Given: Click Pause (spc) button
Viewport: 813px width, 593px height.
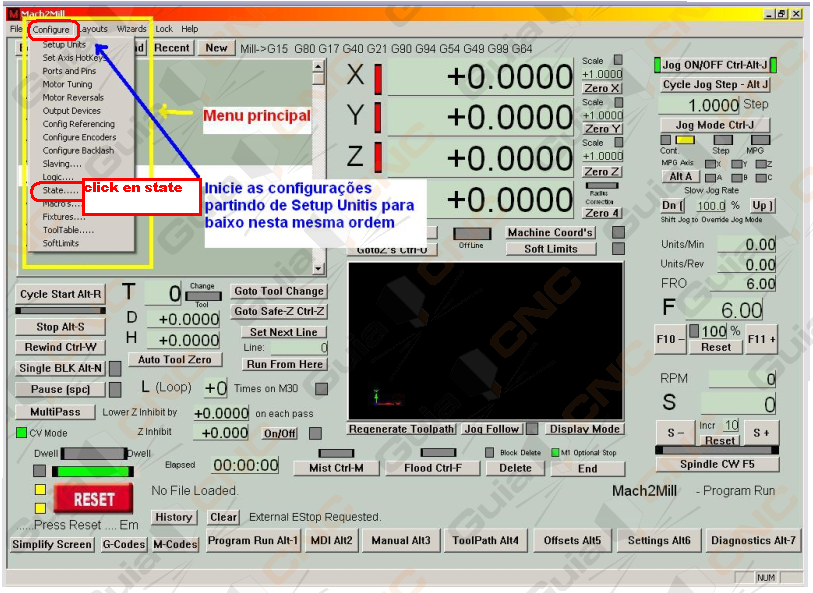Looking at the screenshot, I should point(60,389).
